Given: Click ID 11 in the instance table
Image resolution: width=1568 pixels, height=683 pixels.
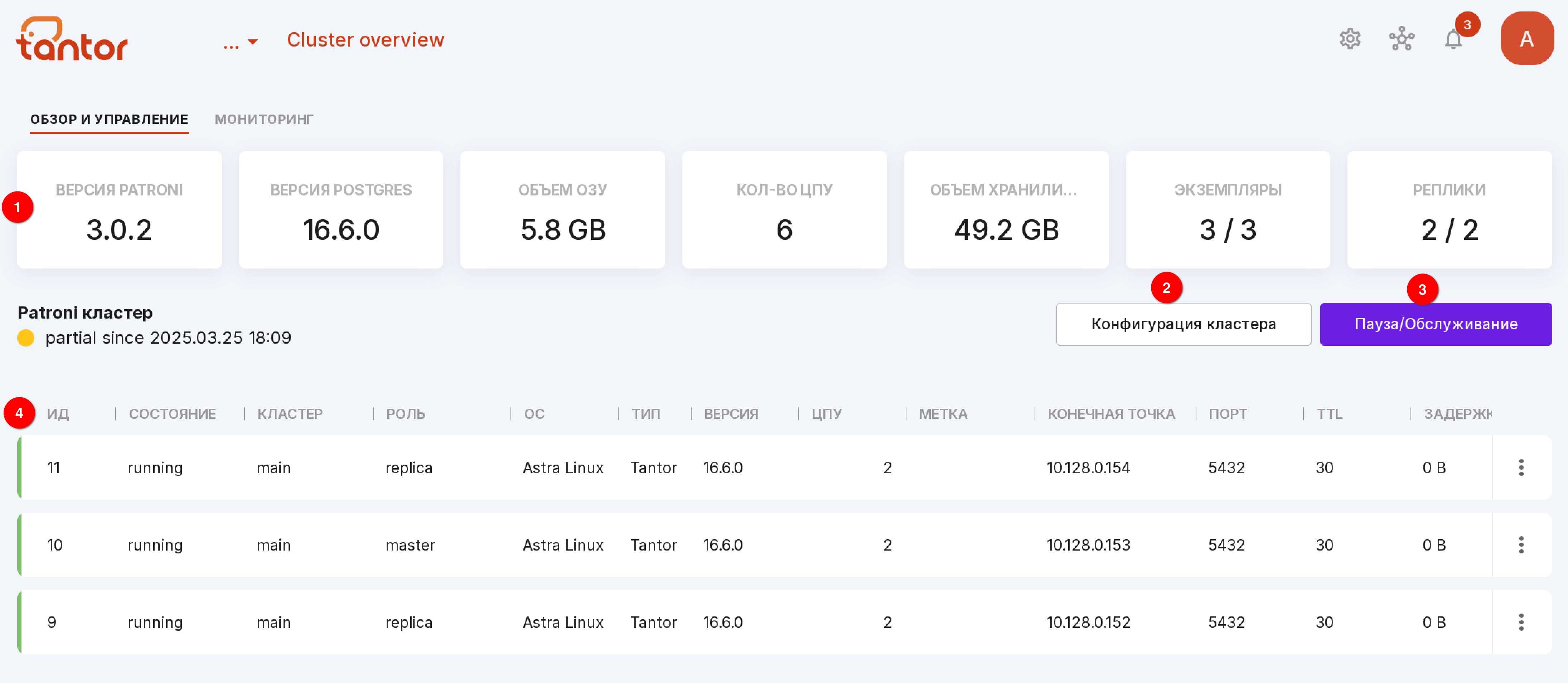Looking at the screenshot, I should 54,468.
